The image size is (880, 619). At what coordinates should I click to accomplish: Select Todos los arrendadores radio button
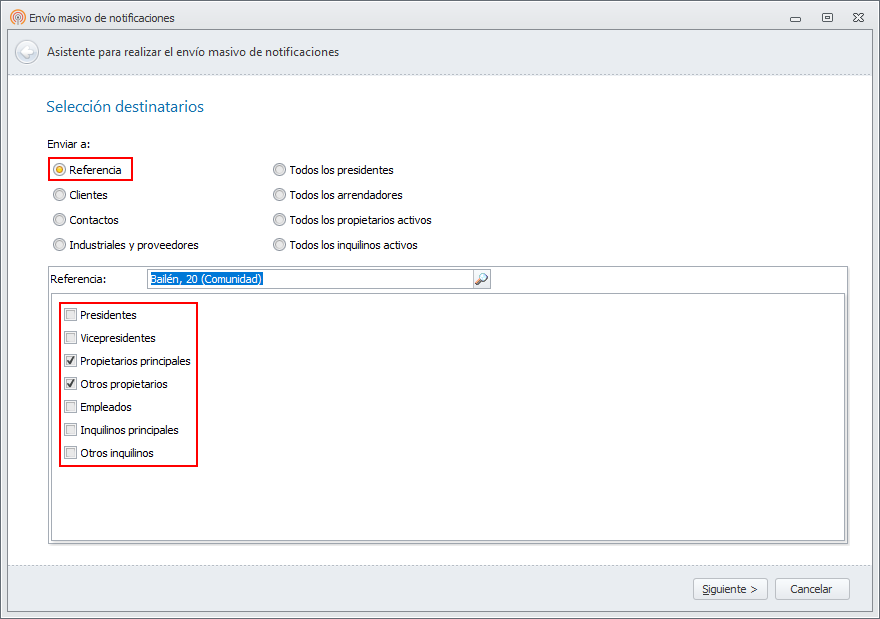click(279, 195)
